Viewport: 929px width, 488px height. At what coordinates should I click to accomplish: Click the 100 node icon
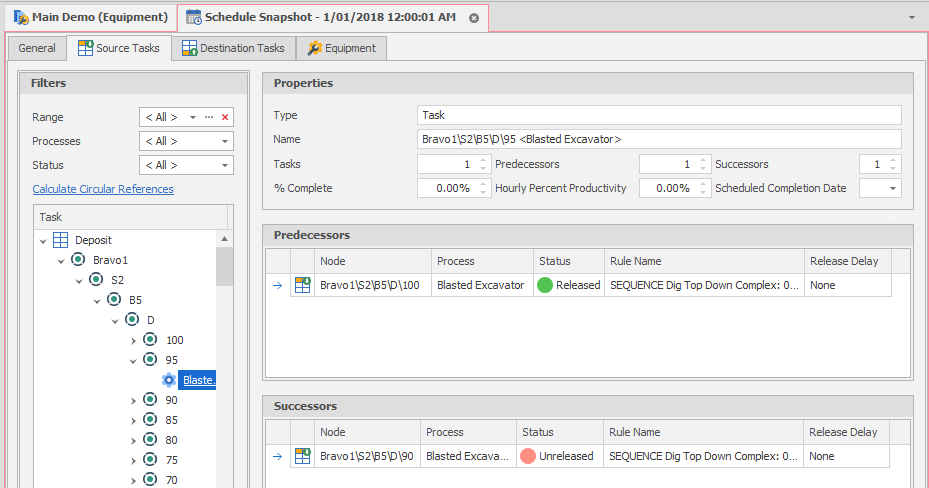(x=150, y=339)
